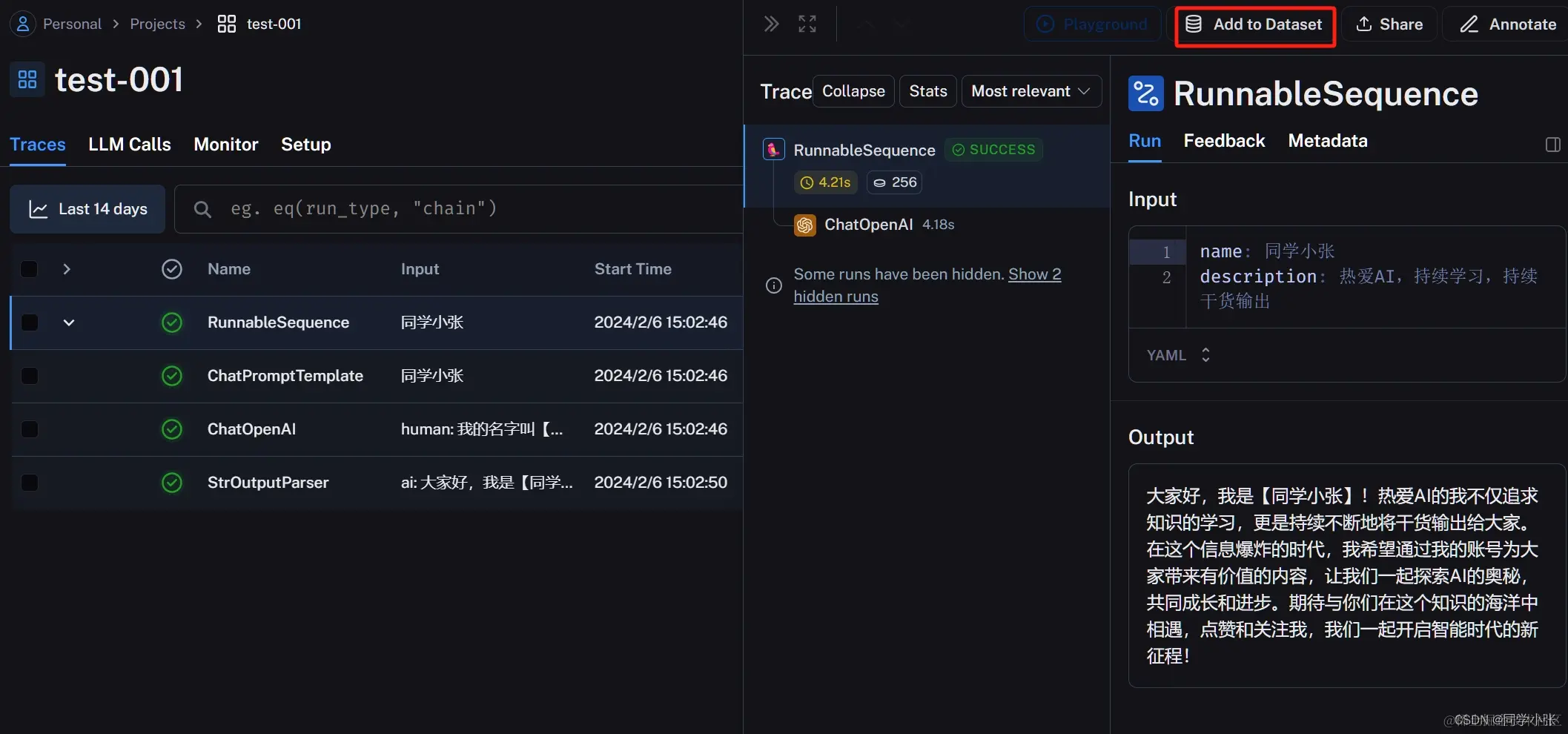The width and height of the screenshot is (1568, 734).
Task: Go to Personal breadcrumb link
Action: (x=72, y=24)
